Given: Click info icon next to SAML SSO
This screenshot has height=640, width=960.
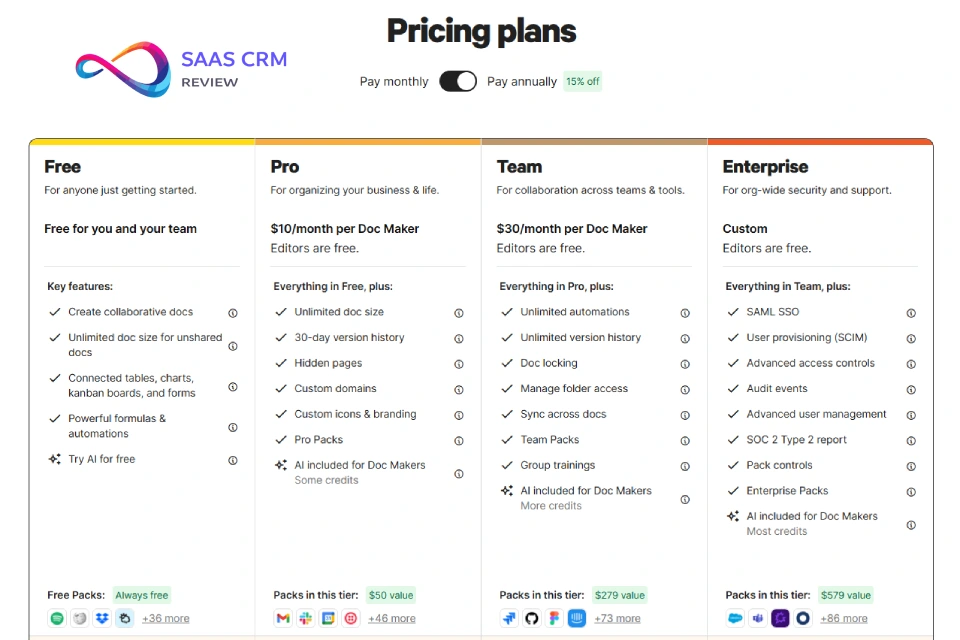Looking at the screenshot, I should tap(911, 313).
